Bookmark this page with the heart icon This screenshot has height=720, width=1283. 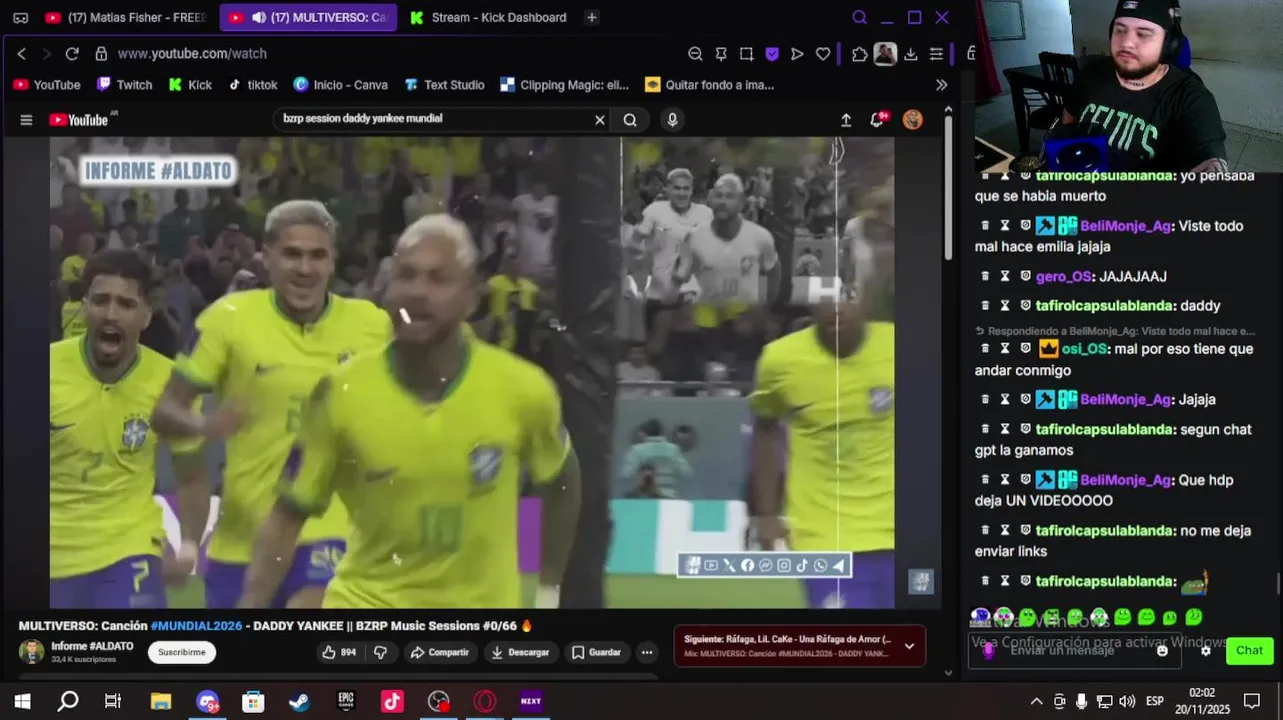click(823, 54)
